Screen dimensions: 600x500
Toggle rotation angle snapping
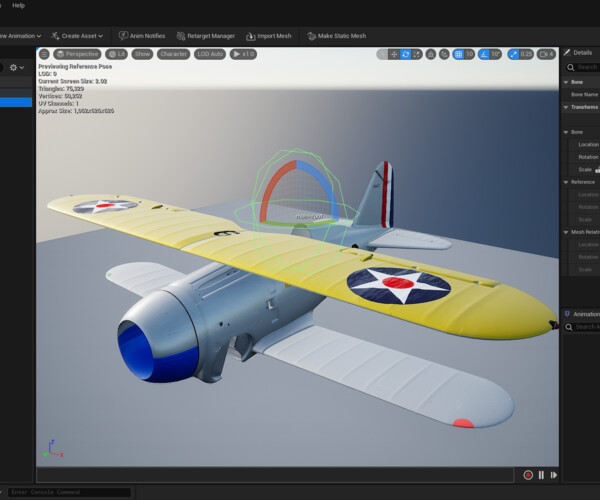(x=484, y=54)
